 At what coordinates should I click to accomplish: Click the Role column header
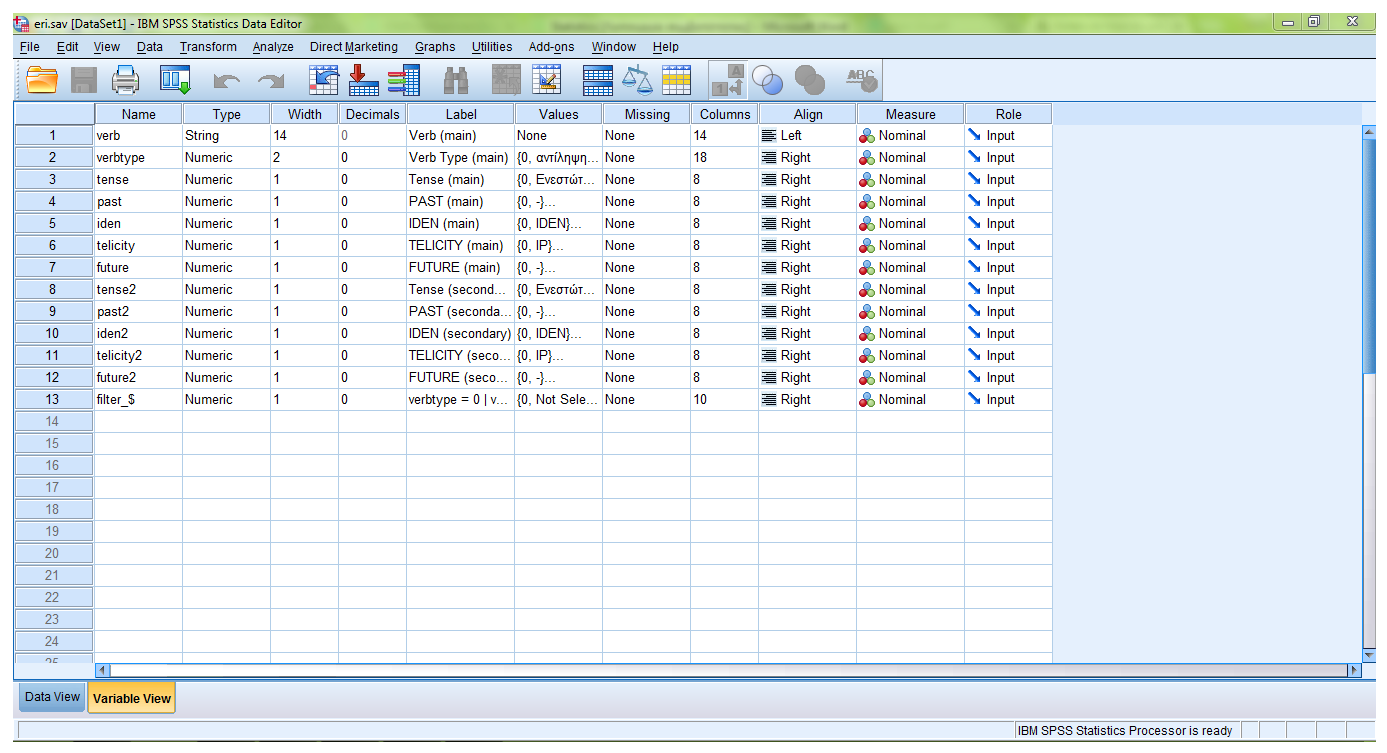point(1009,114)
